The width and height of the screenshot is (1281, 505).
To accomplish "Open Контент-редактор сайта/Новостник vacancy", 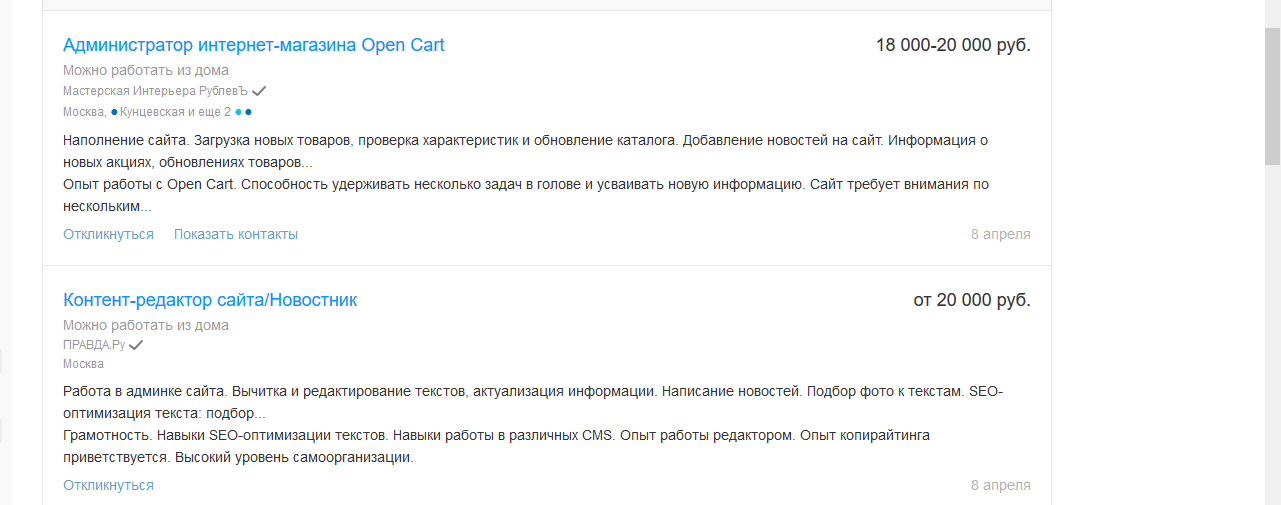I will pos(210,300).
